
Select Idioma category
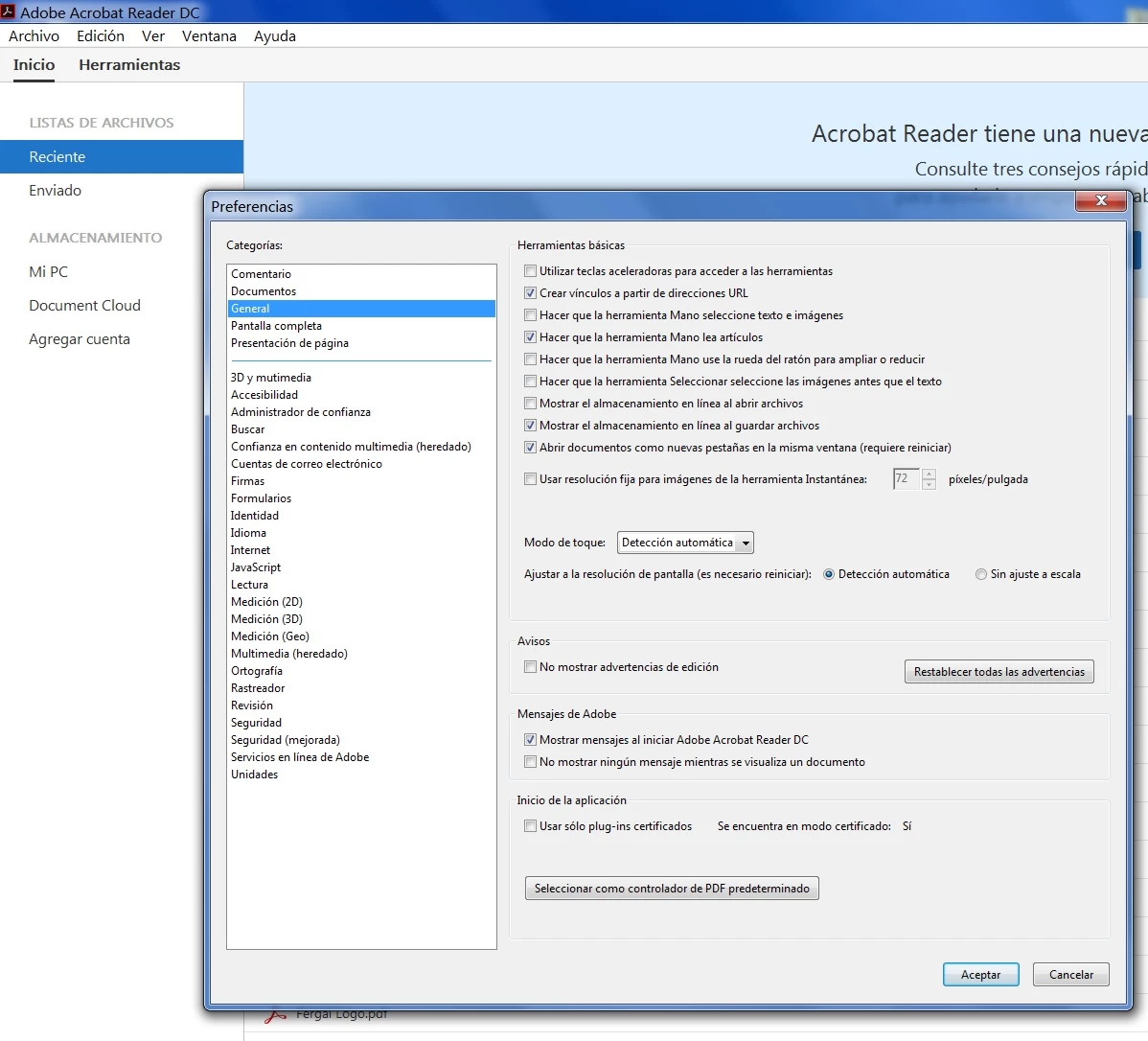[x=361, y=533]
